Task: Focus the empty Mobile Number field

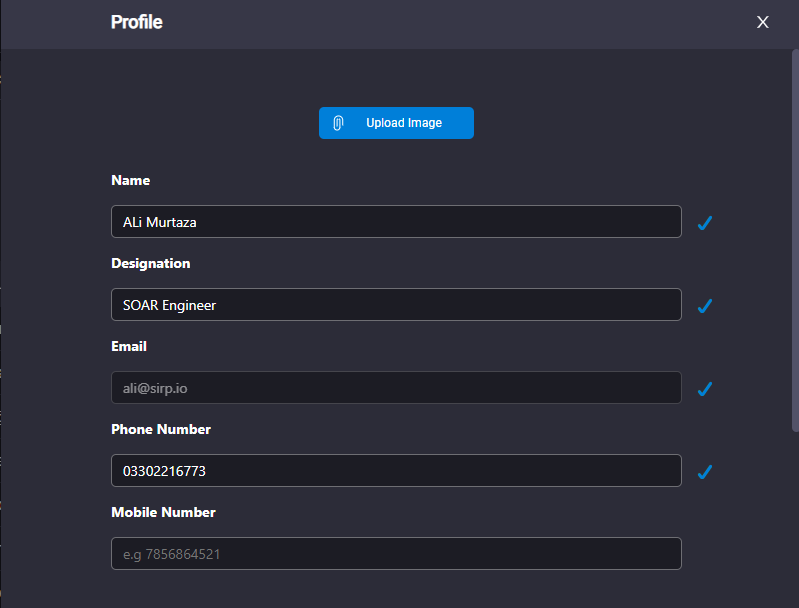Action: pos(396,554)
